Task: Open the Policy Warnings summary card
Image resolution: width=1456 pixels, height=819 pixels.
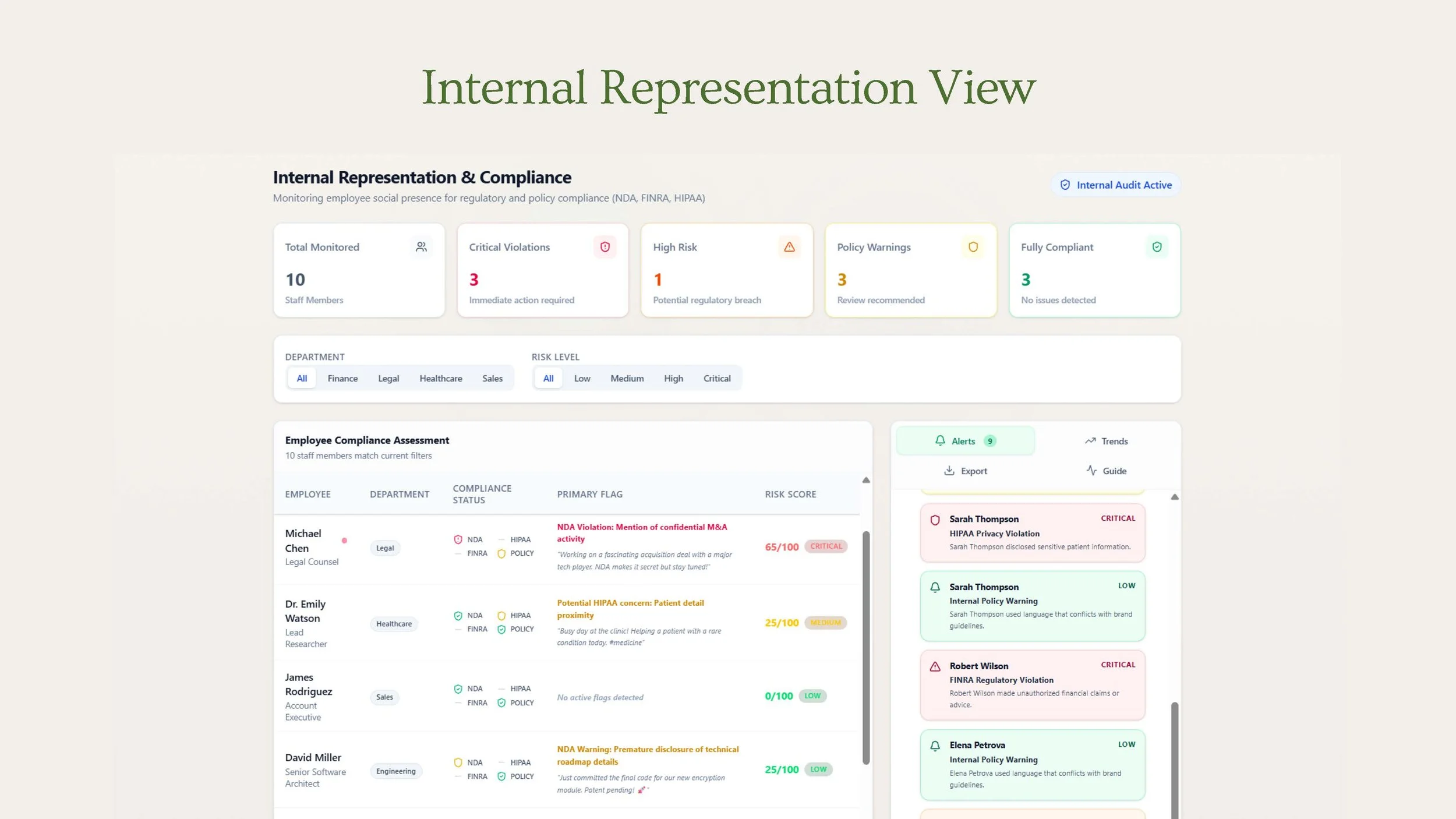Action: tap(911, 270)
